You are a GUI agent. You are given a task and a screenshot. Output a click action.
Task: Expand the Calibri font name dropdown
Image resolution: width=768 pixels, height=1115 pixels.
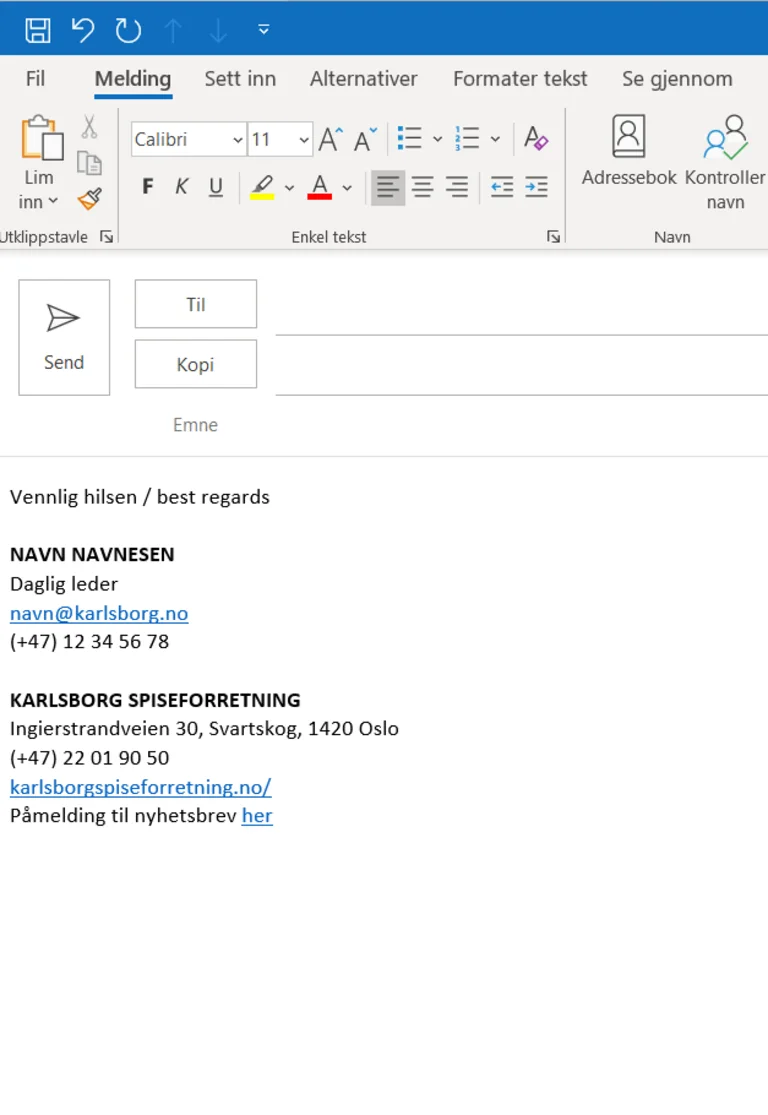pos(238,140)
